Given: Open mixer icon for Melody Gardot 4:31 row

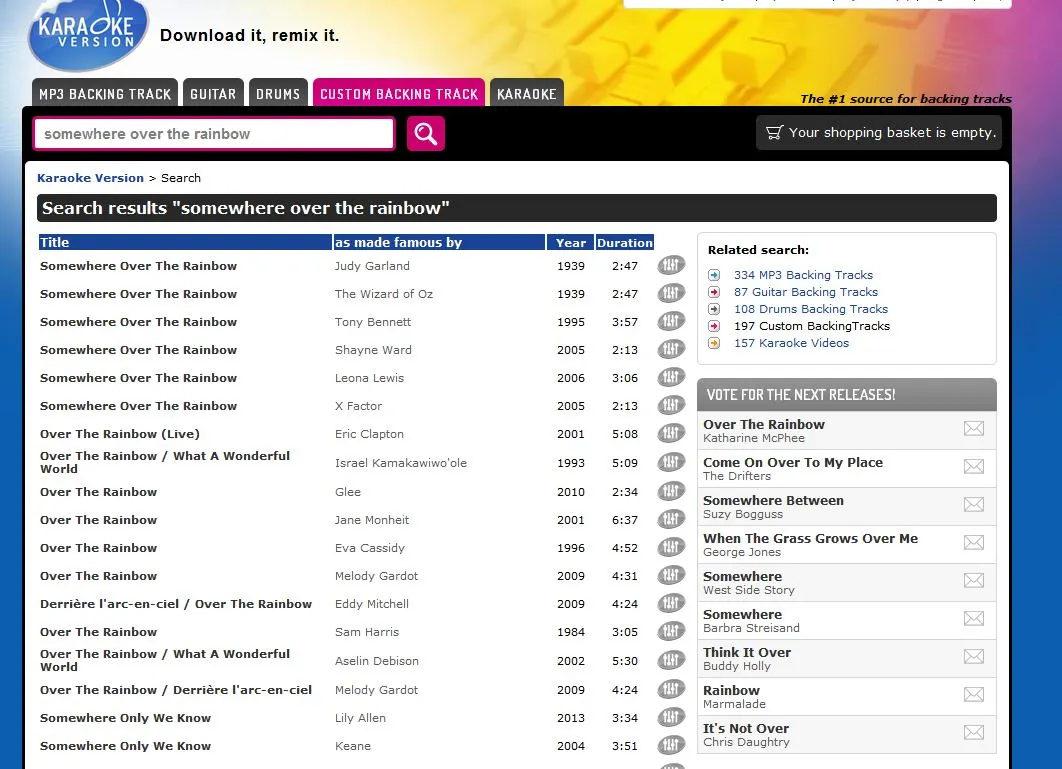Looking at the screenshot, I should [671, 575].
